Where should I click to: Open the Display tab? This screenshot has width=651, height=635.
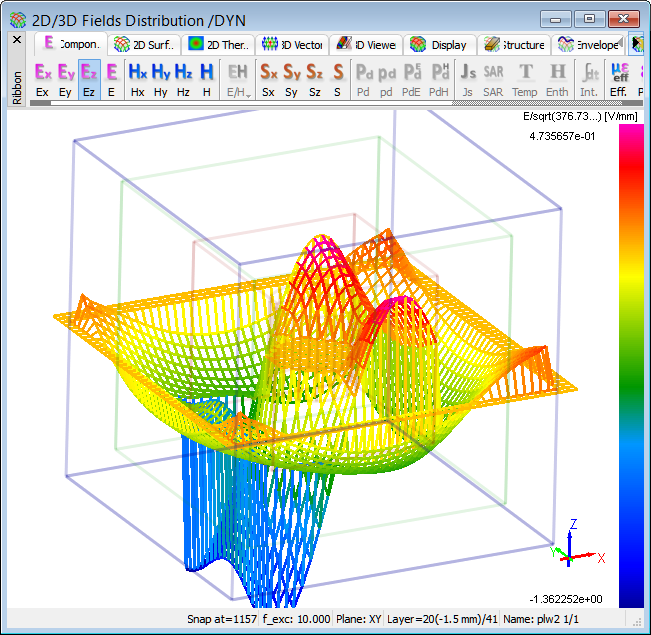tap(439, 45)
